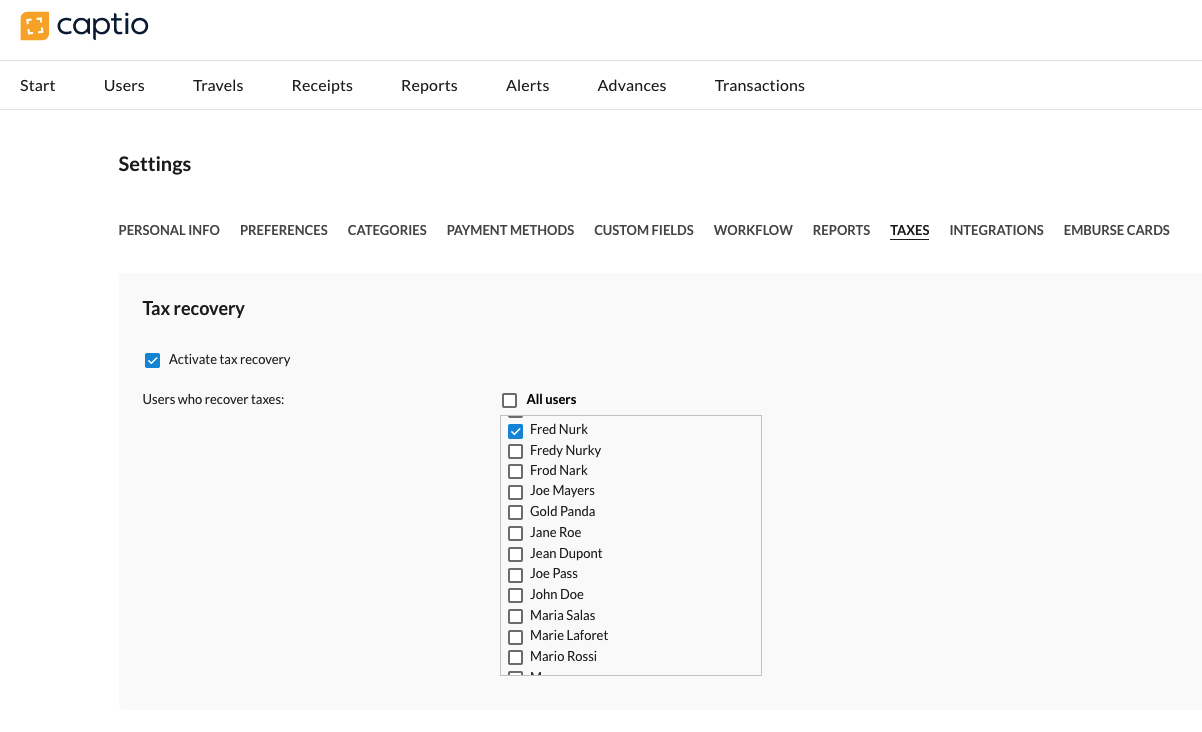Image resolution: width=1202 pixels, height=732 pixels.
Task: Select the Workflow tab
Action: [753, 230]
